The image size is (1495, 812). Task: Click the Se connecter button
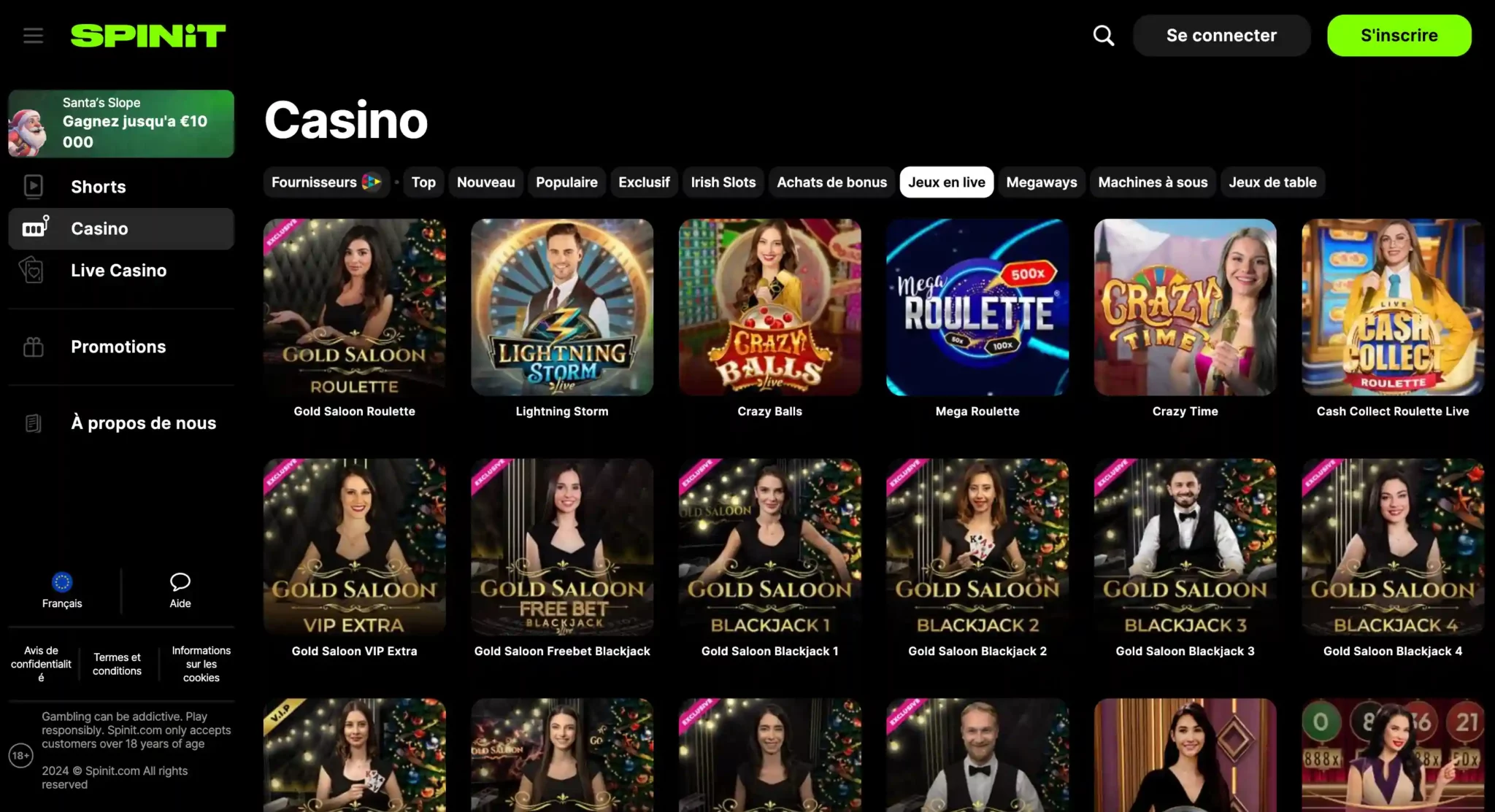[1221, 36]
